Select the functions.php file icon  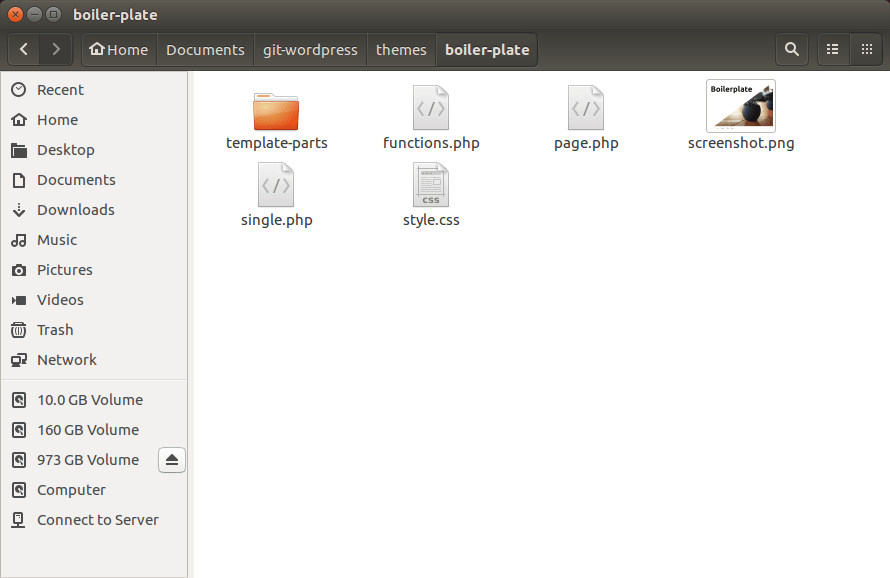pos(431,107)
